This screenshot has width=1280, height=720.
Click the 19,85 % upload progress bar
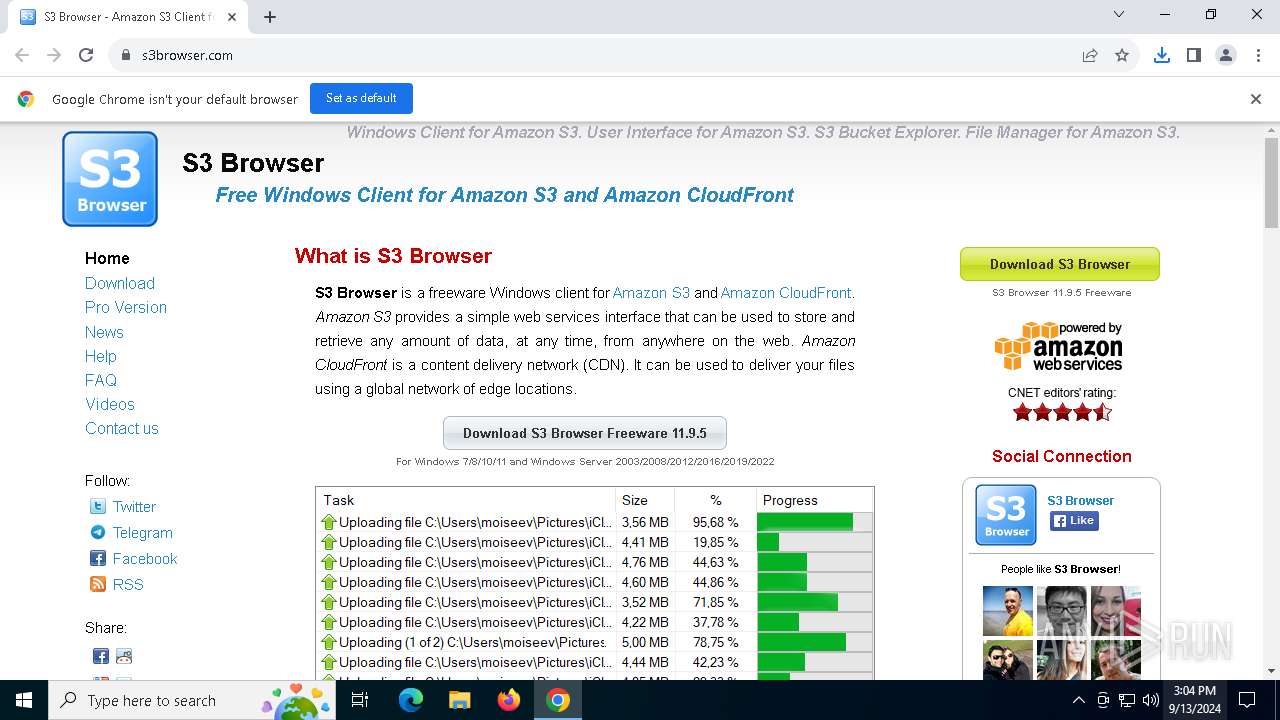814,542
